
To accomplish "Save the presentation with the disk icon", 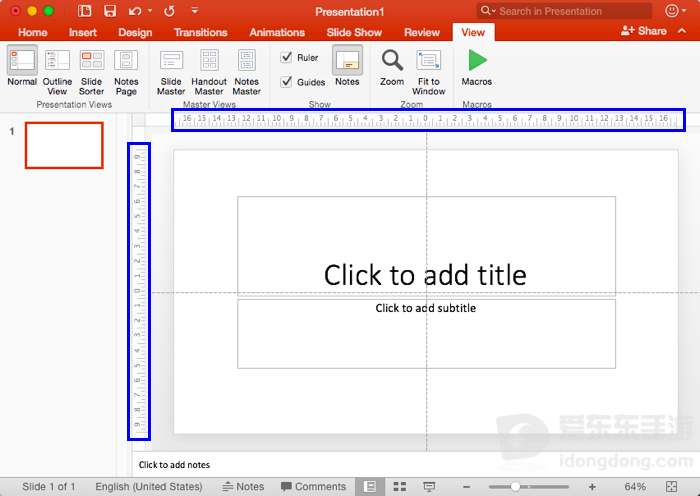I will click(x=110, y=11).
